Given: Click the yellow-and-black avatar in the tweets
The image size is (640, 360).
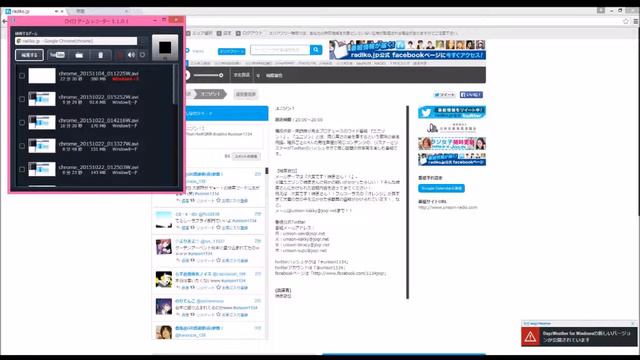Looking at the screenshot, I should [x=164, y=279].
